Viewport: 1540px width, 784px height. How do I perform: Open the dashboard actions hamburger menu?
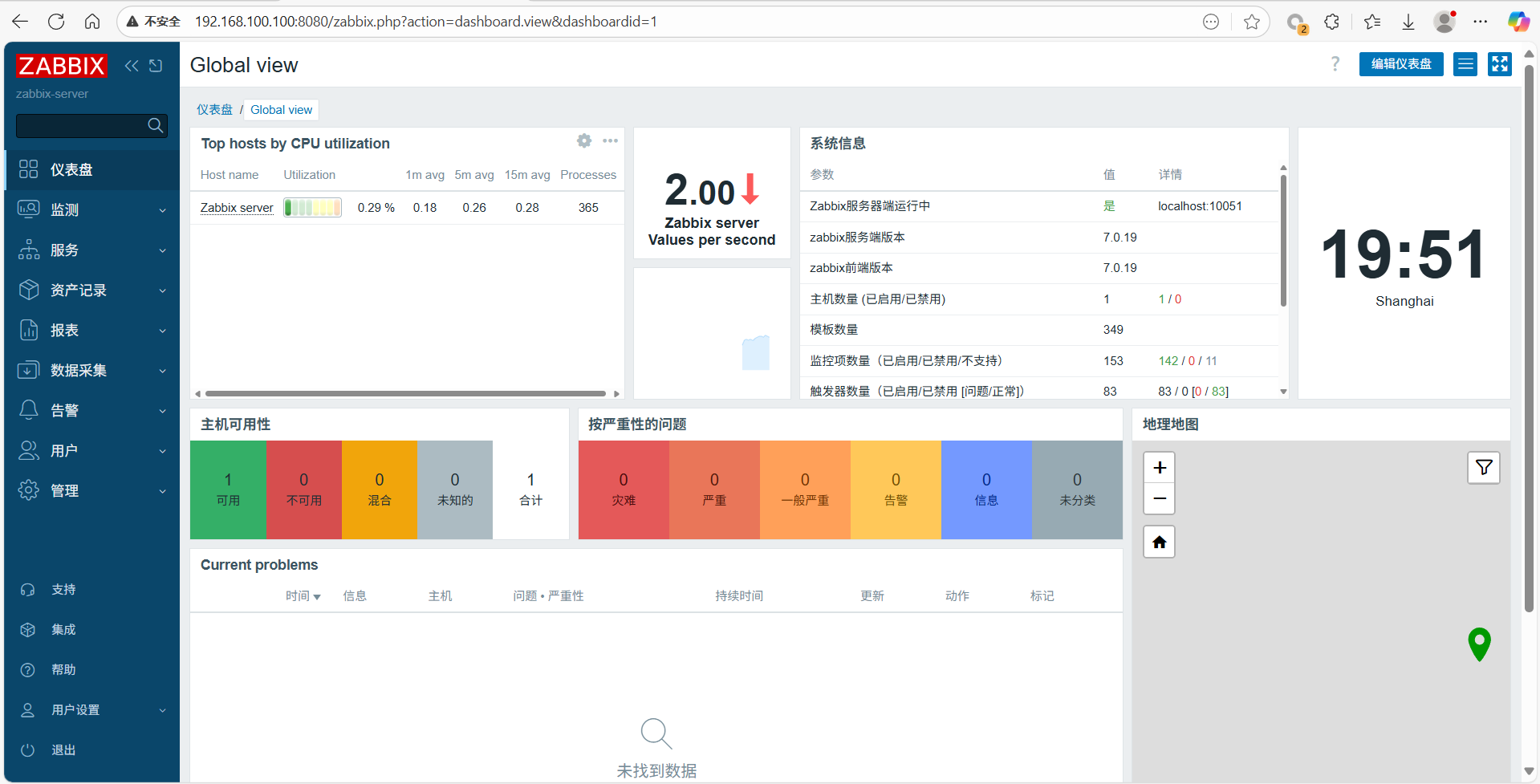1465,64
